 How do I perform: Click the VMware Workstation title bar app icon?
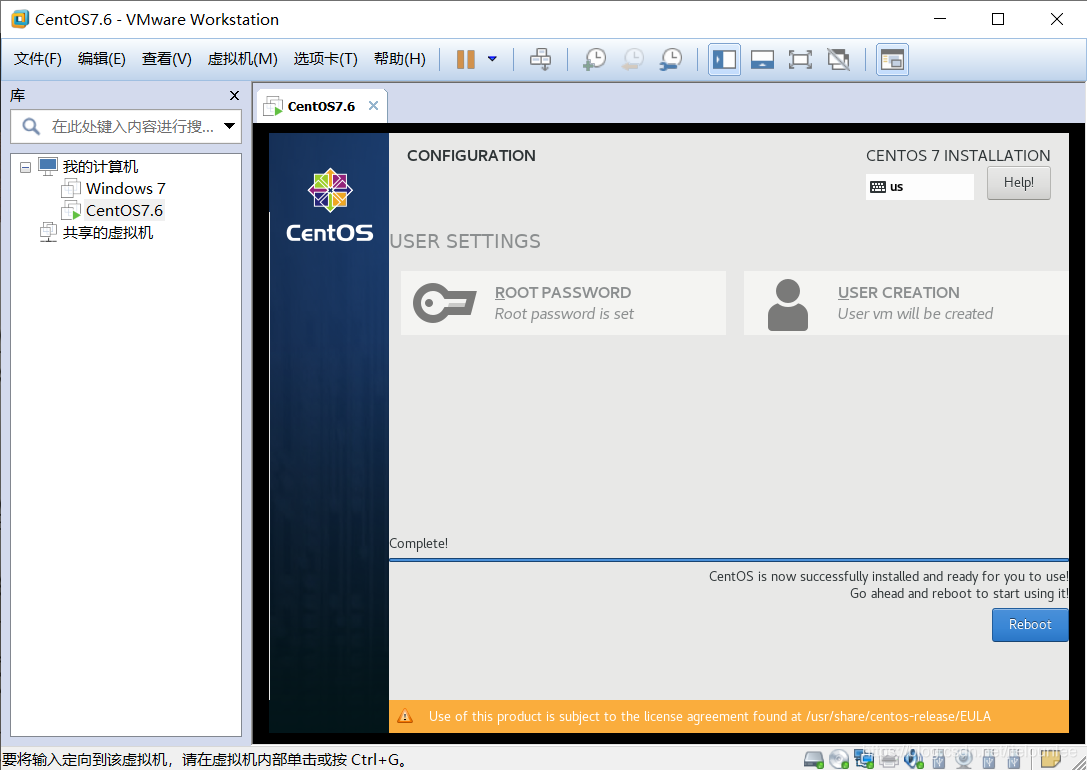pyautogui.click(x=20, y=19)
